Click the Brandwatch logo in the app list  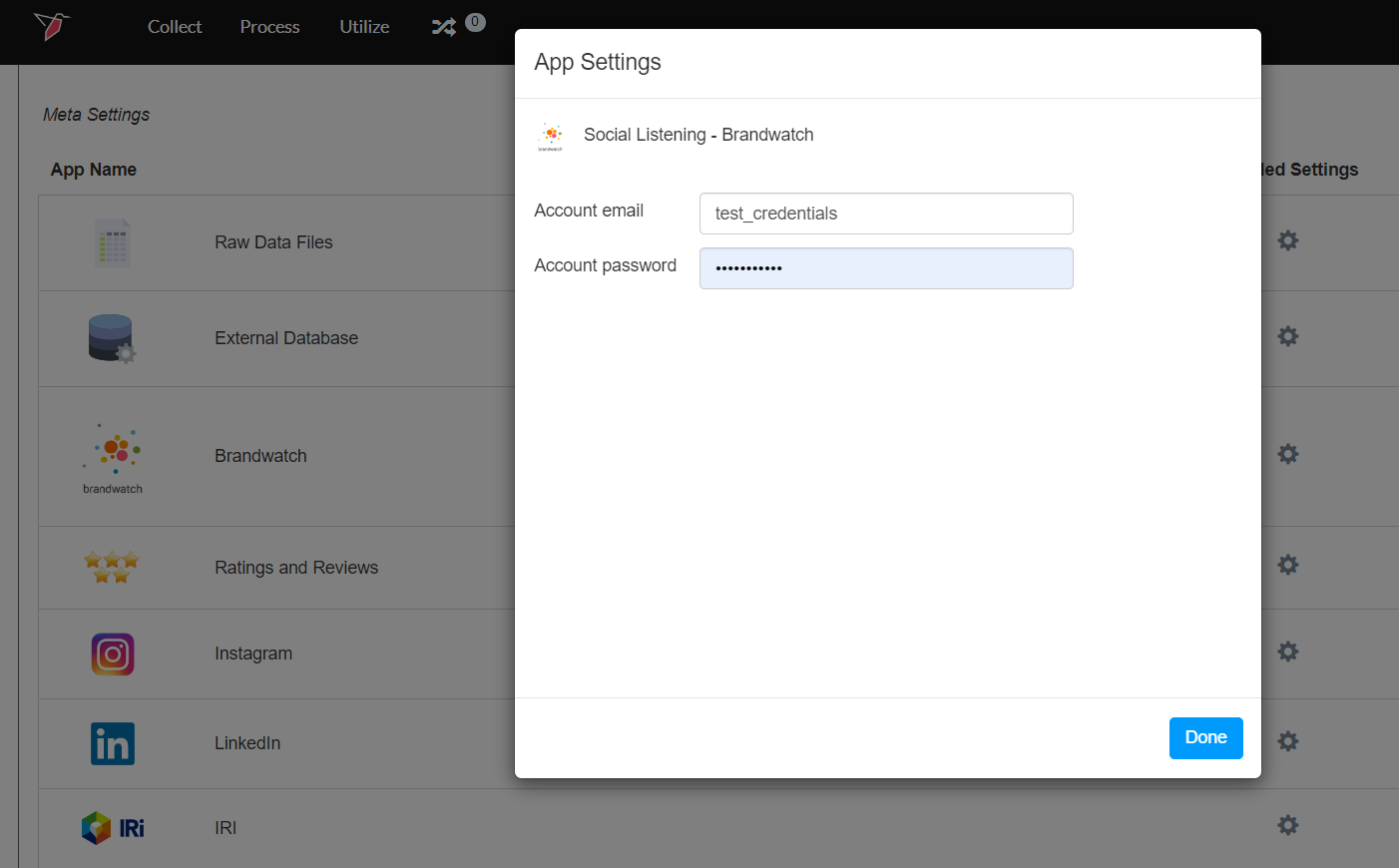(x=113, y=456)
